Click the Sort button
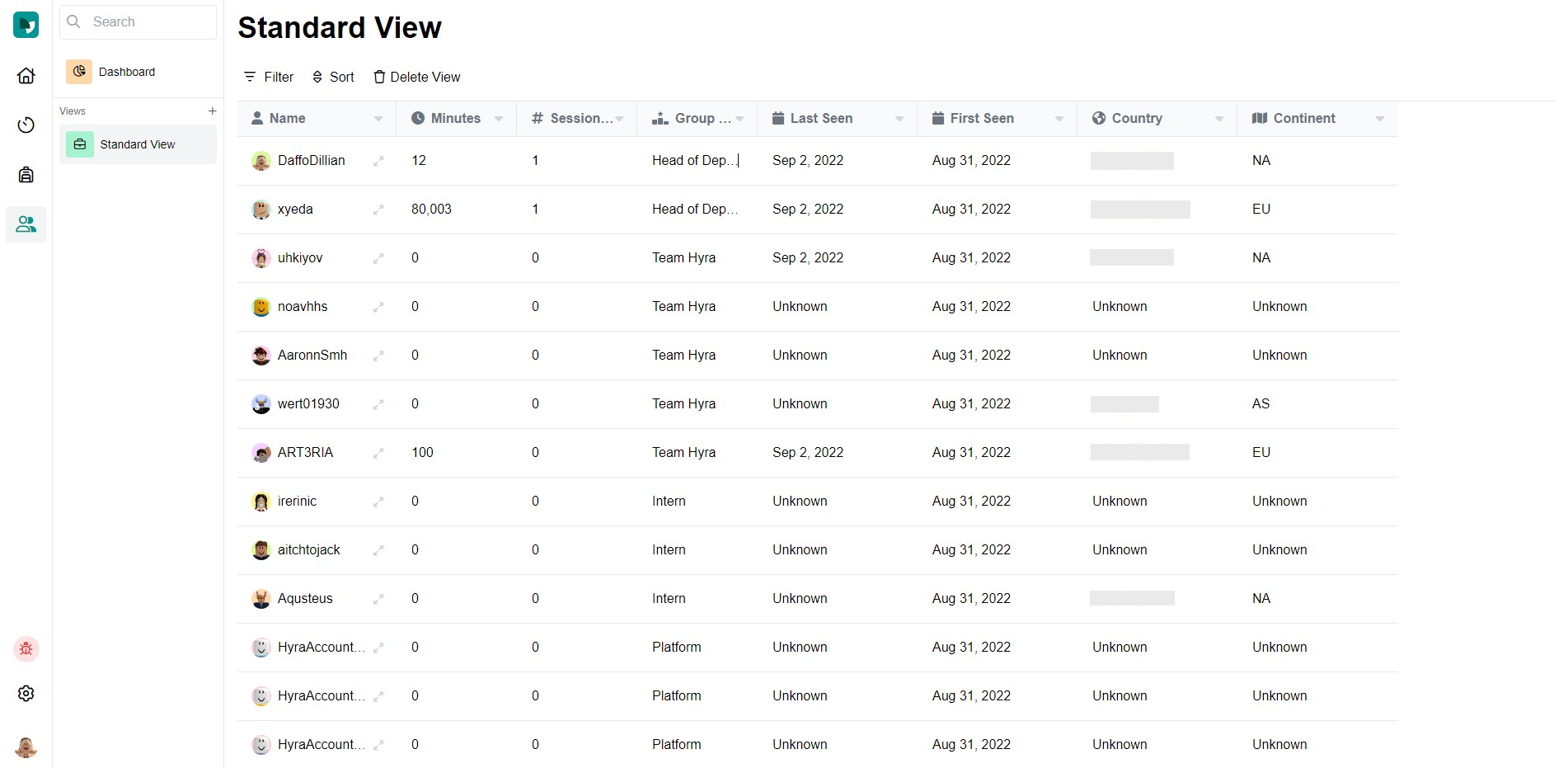The image size is (1568, 768). pyautogui.click(x=333, y=77)
